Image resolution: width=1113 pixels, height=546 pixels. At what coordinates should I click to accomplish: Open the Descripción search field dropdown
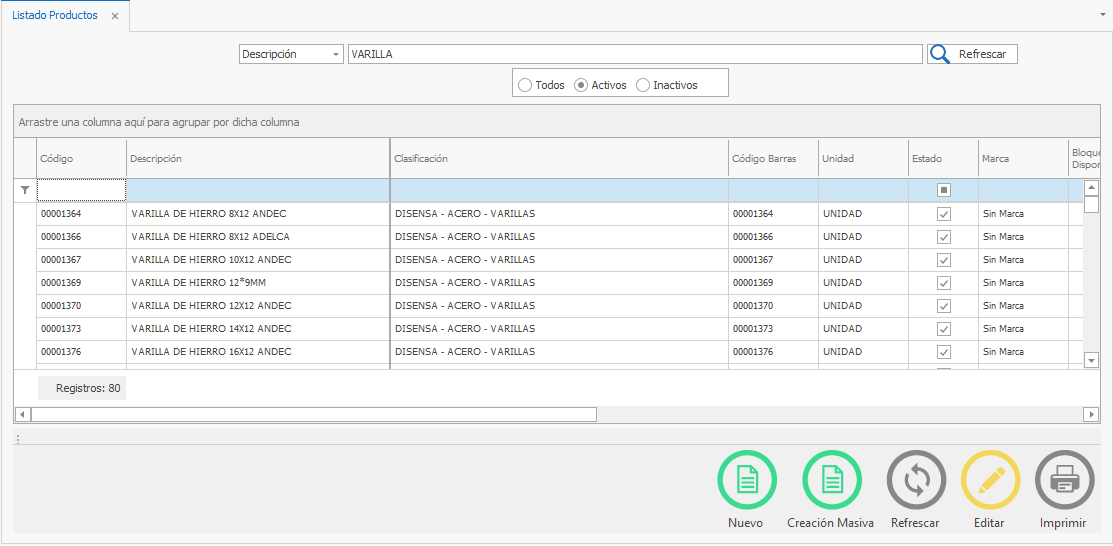336,55
